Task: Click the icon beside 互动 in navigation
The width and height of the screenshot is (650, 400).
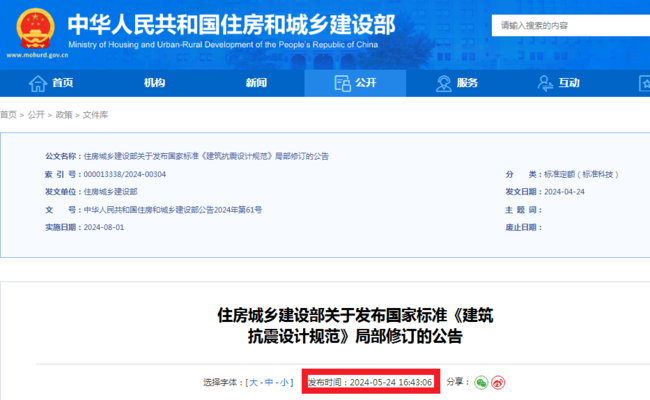Action: (544, 83)
